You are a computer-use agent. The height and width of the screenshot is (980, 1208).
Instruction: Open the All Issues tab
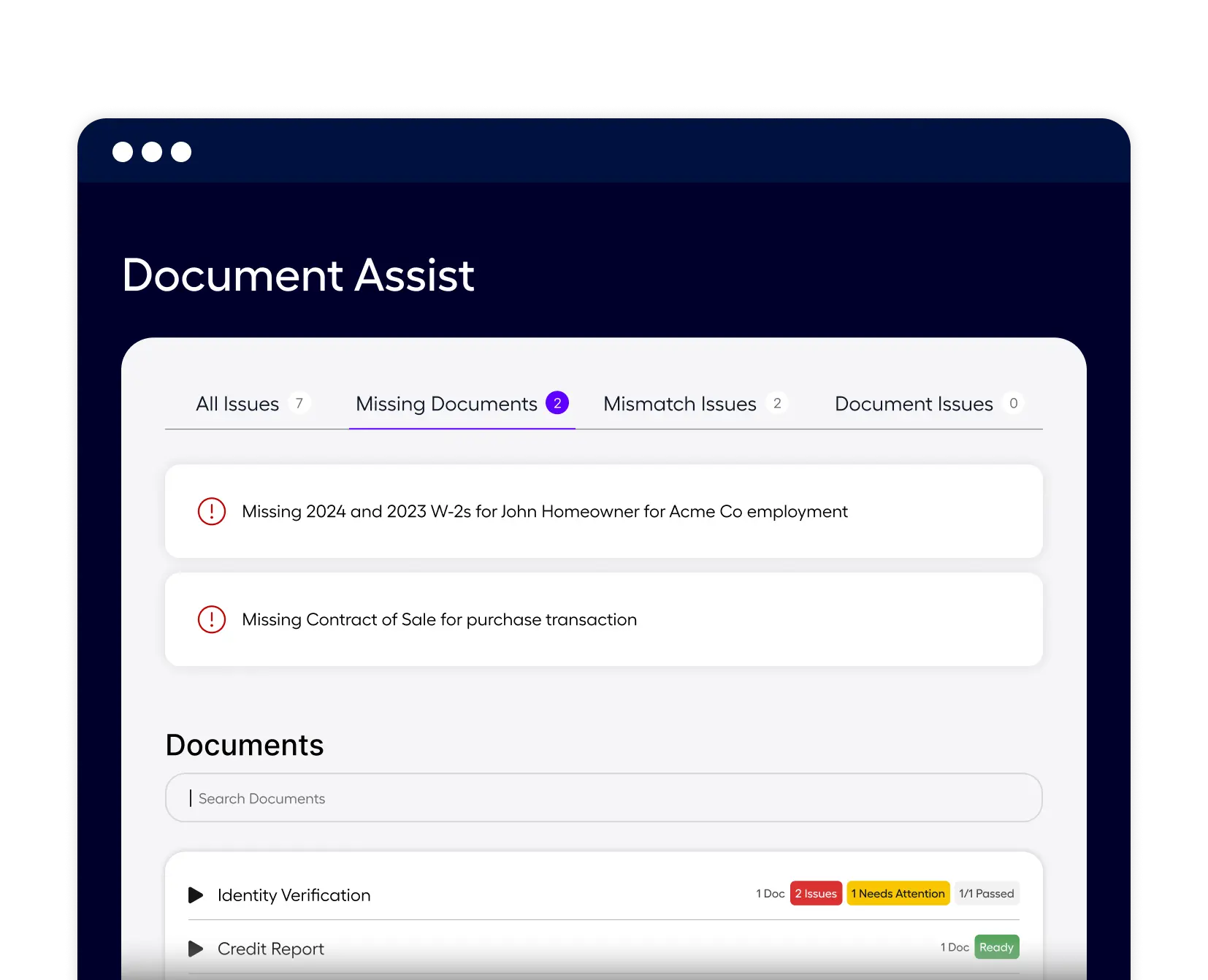pos(253,404)
